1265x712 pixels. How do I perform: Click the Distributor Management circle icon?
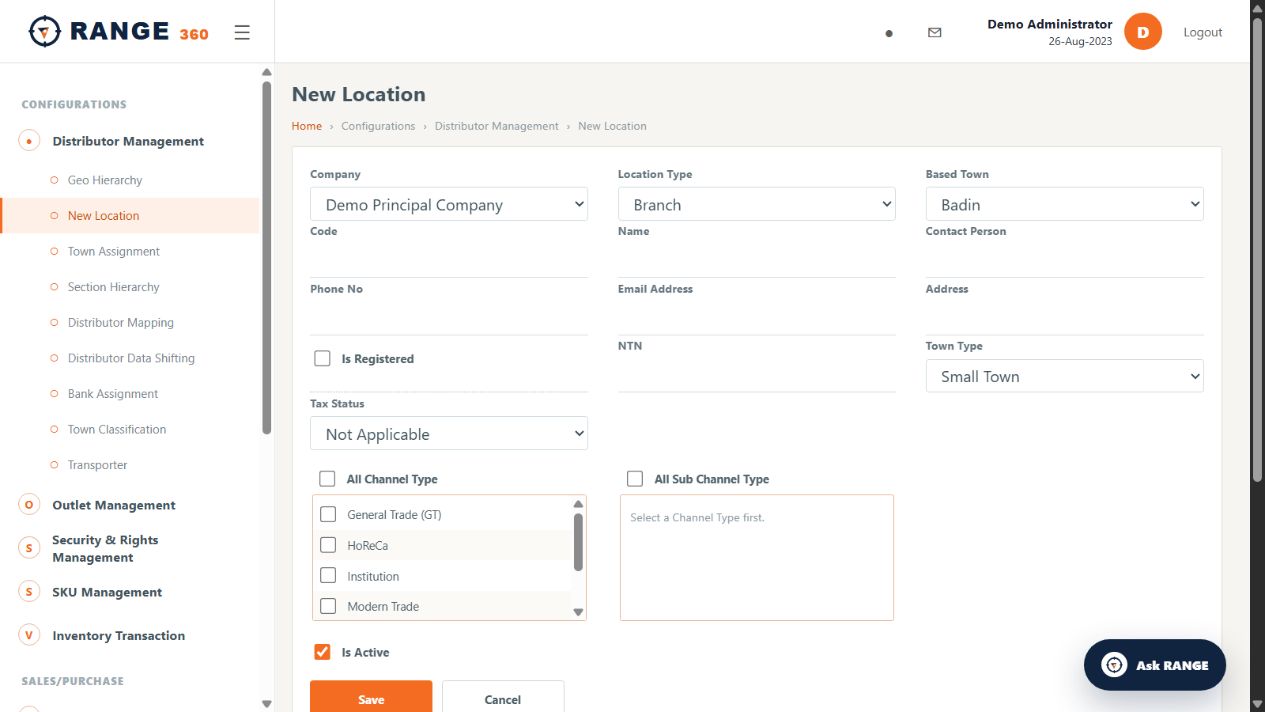pos(29,141)
